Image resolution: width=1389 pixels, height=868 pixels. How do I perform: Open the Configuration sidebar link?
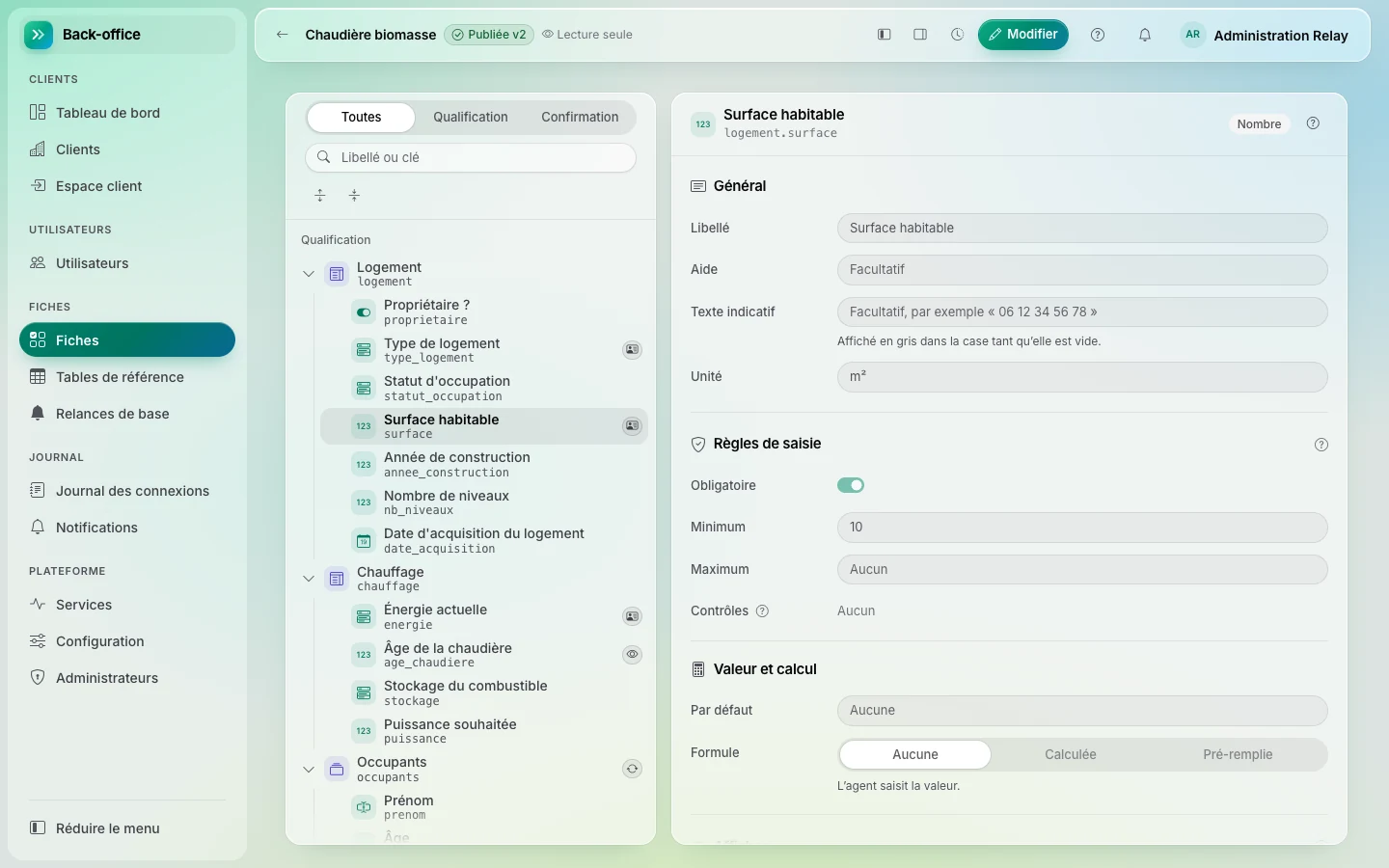pos(127,641)
